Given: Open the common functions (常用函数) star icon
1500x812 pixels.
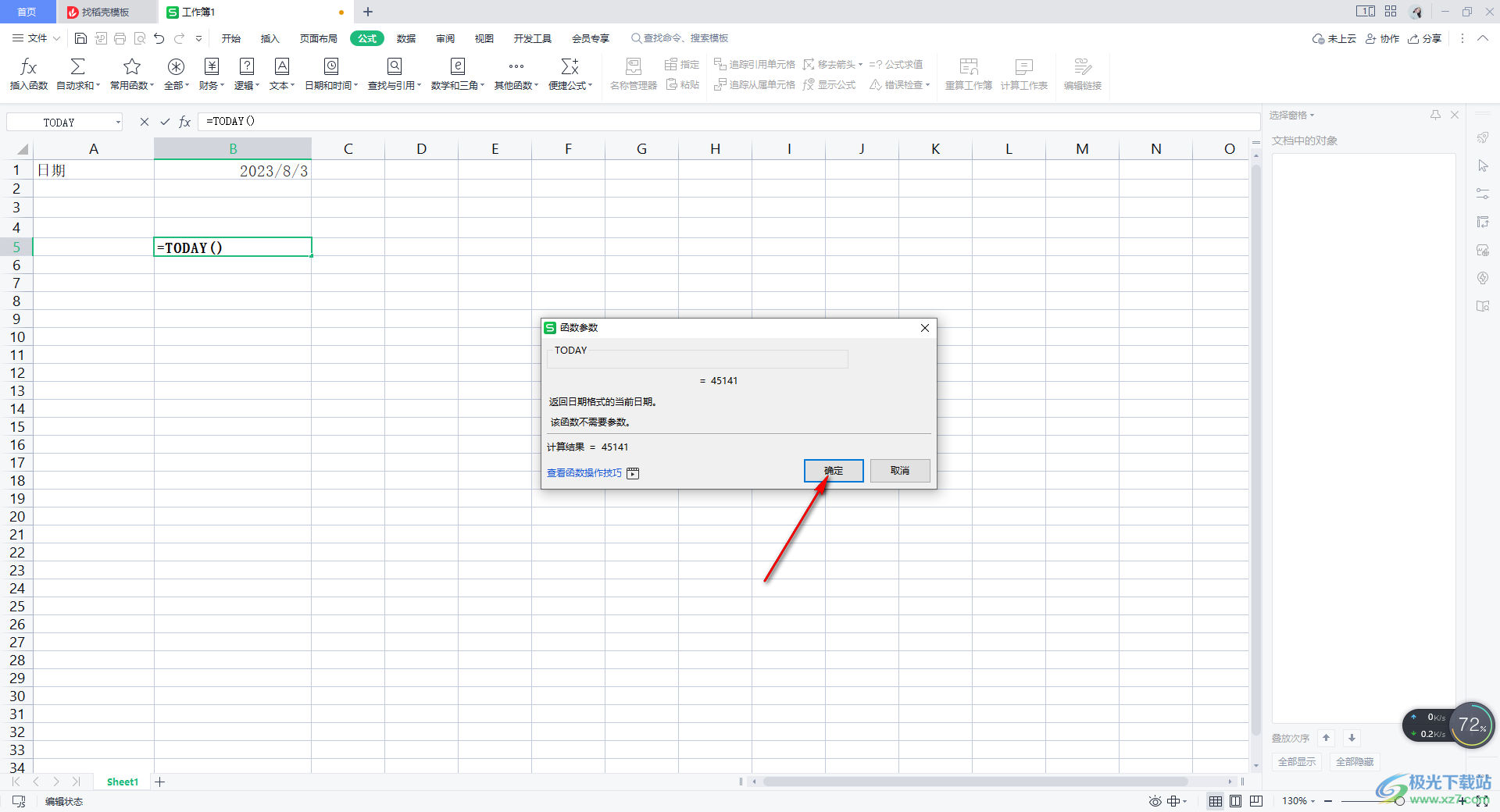Looking at the screenshot, I should 132,66.
